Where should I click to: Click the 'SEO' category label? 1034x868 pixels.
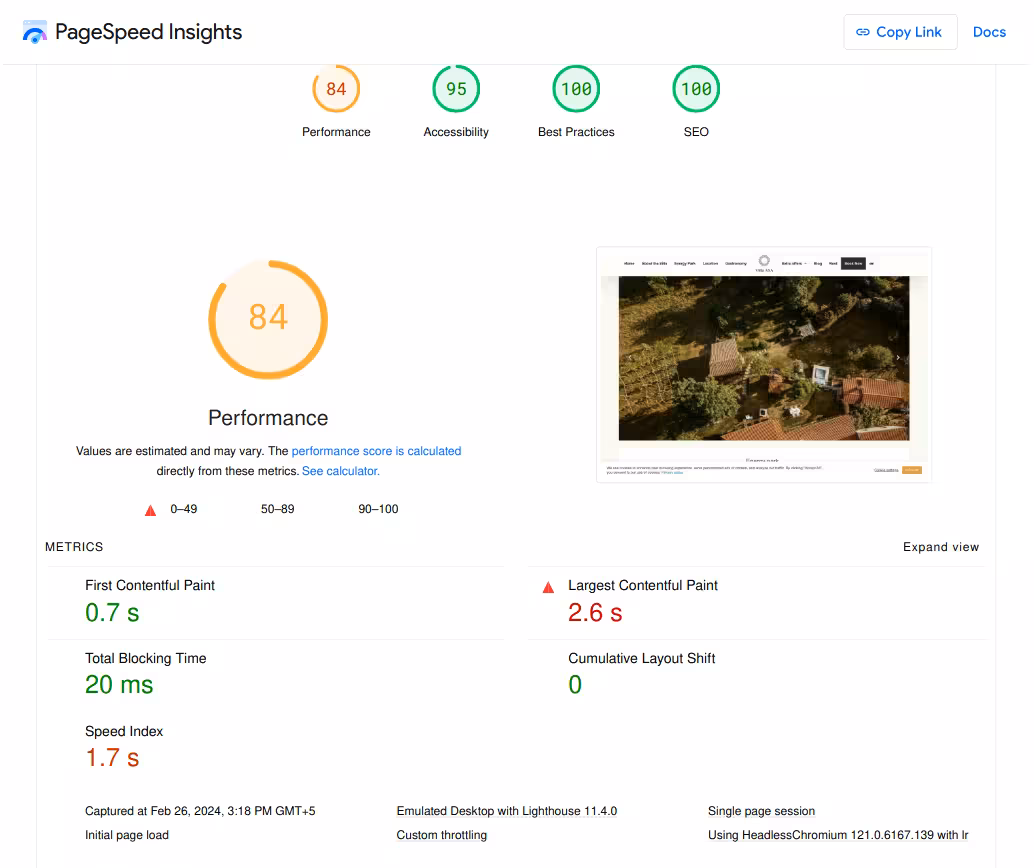[696, 132]
